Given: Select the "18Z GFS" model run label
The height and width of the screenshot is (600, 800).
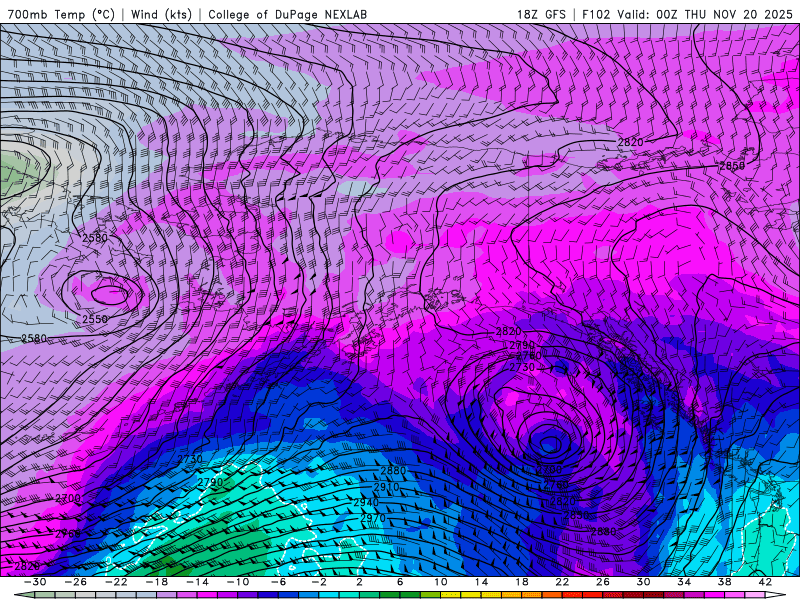Looking at the screenshot, I should tap(541, 15).
